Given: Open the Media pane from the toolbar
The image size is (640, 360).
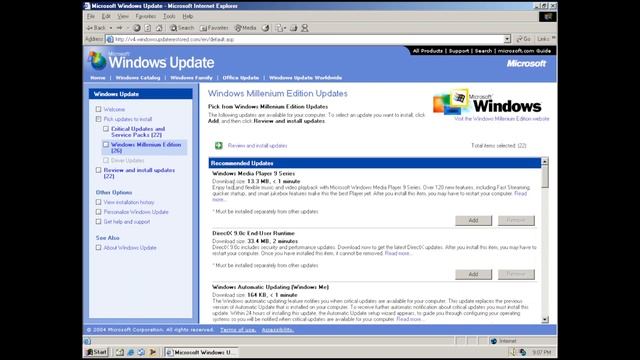Looking at the screenshot, I should (245, 28).
